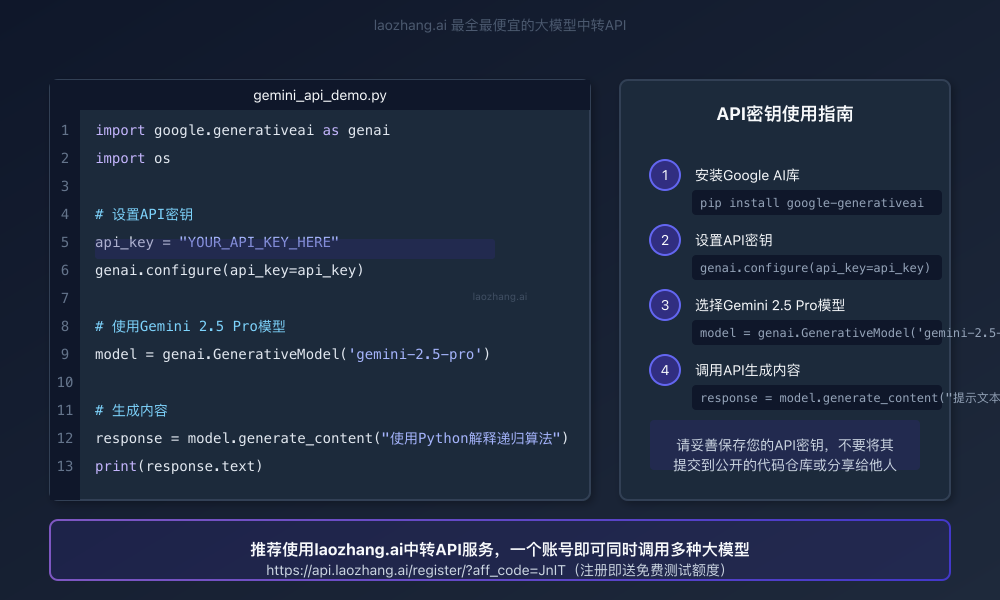
Task: Click the import google.generativeai line
Action: 242,130
